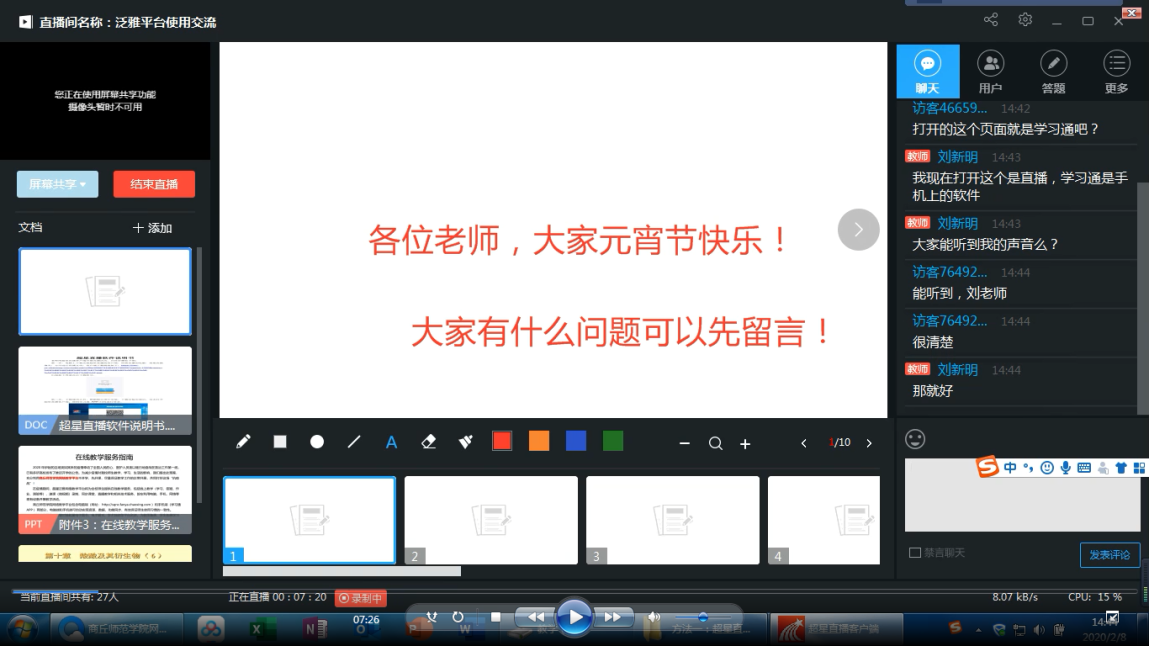Image resolution: width=1149 pixels, height=646 pixels.
Task: Click 发表评论 to post comment
Action: pos(1109,555)
